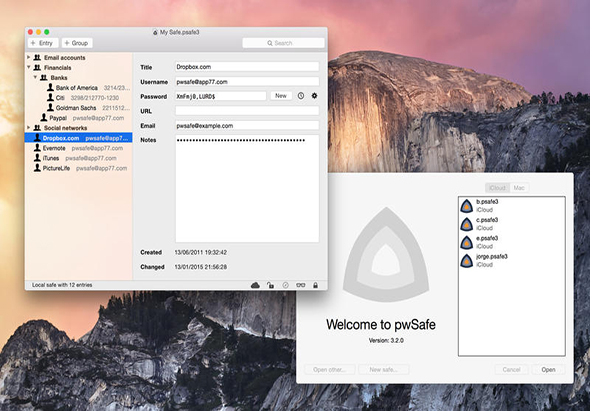
Task: Click the Banks group icon
Action: (x=44, y=78)
